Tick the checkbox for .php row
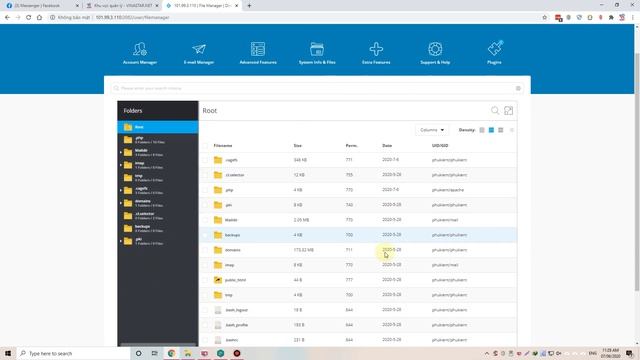The height and width of the screenshot is (360, 640). click(205, 190)
